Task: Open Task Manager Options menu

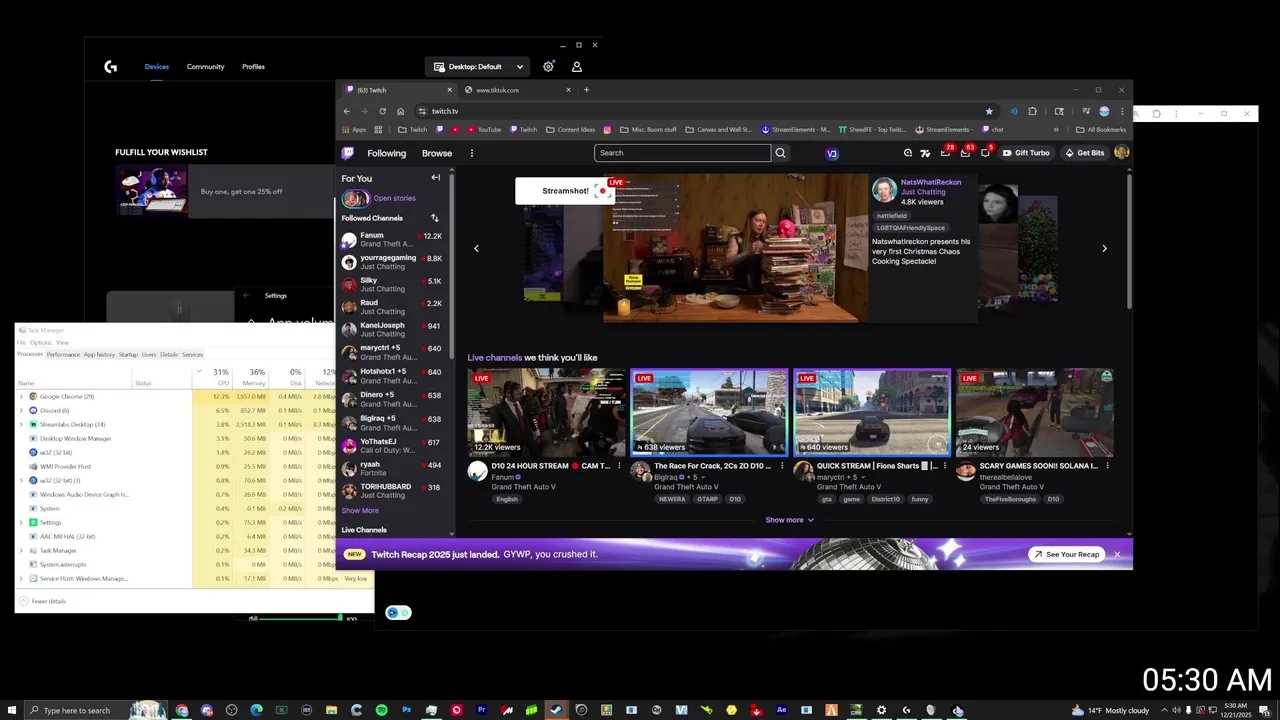Action: [41, 343]
